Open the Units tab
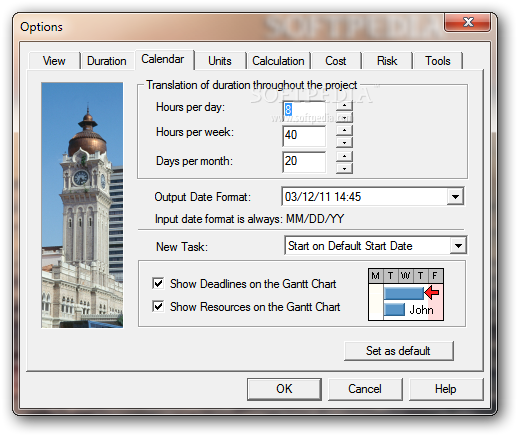This screenshot has height=436, width=518. (x=220, y=61)
